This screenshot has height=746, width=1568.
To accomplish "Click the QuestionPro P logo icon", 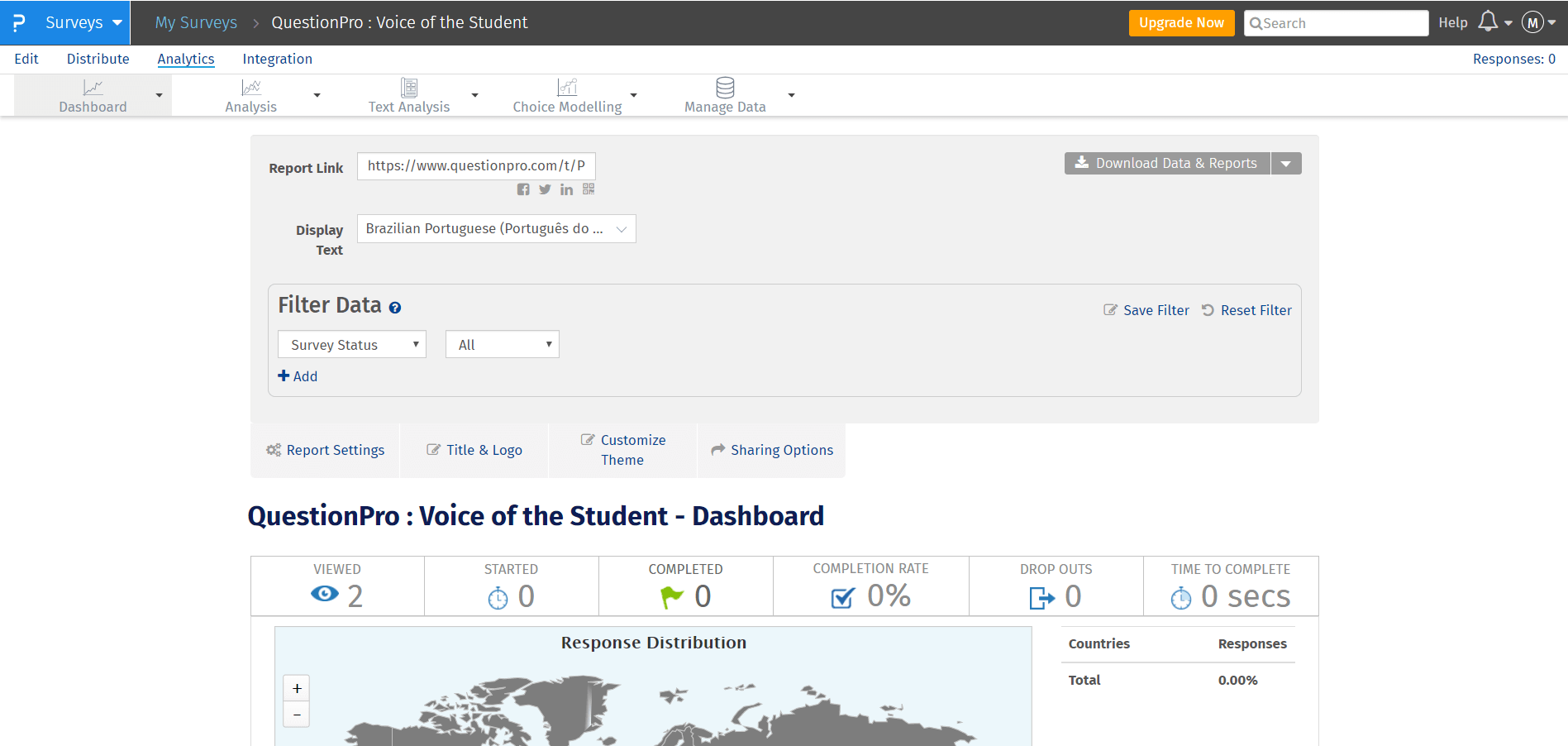I will 19,22.
